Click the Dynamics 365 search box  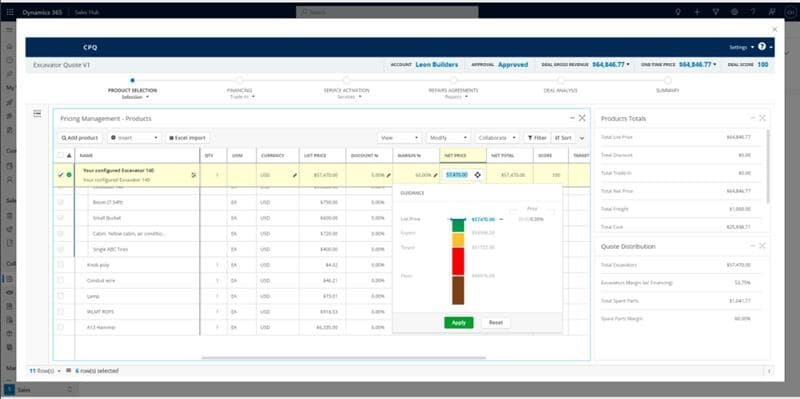point(387,12)
